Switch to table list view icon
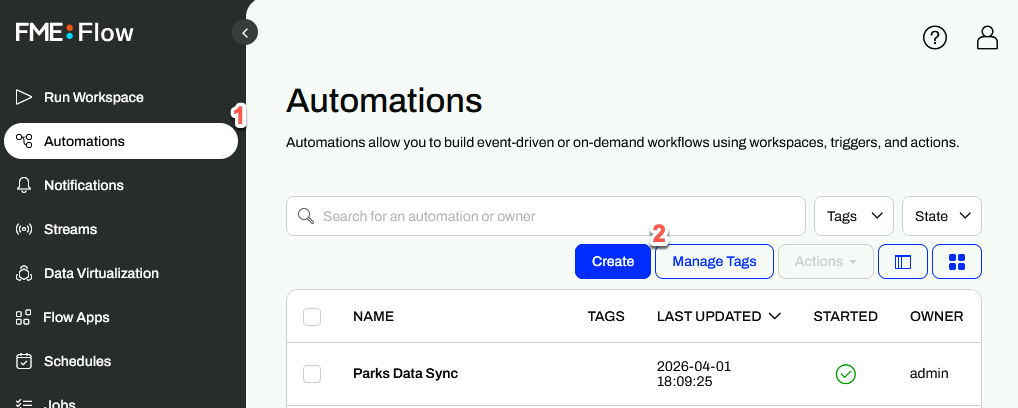1018x408 pixels. [x=902, y=261]
